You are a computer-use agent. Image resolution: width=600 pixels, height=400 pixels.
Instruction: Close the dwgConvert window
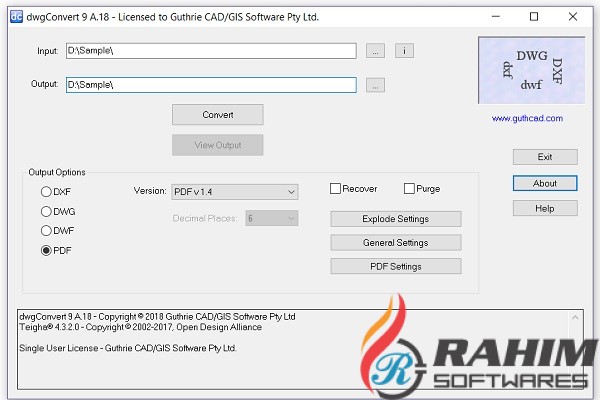(573, 16)
